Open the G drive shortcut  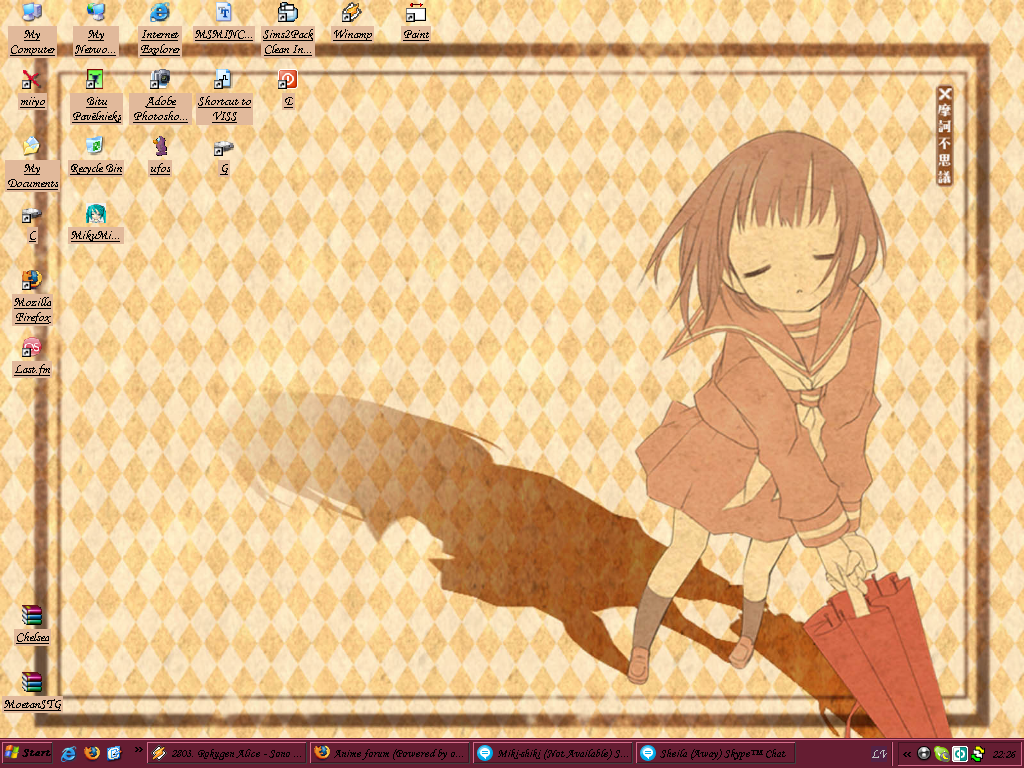[224, 157]
